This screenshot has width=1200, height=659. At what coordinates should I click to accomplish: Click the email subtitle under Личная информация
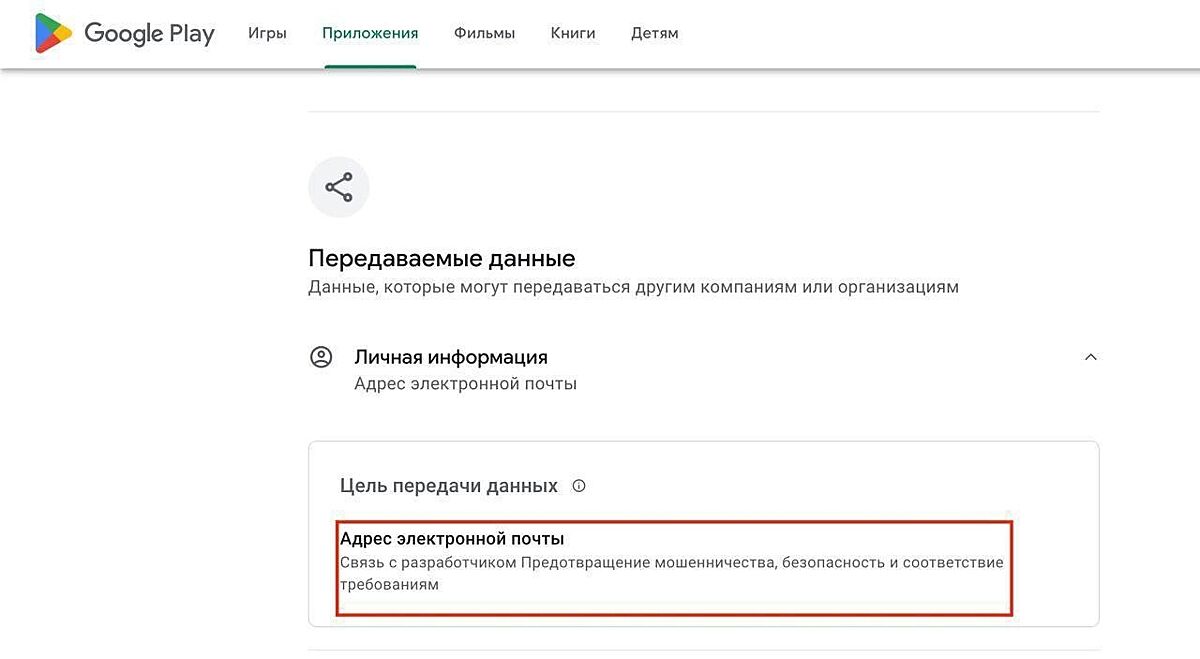tap(465, 383)
